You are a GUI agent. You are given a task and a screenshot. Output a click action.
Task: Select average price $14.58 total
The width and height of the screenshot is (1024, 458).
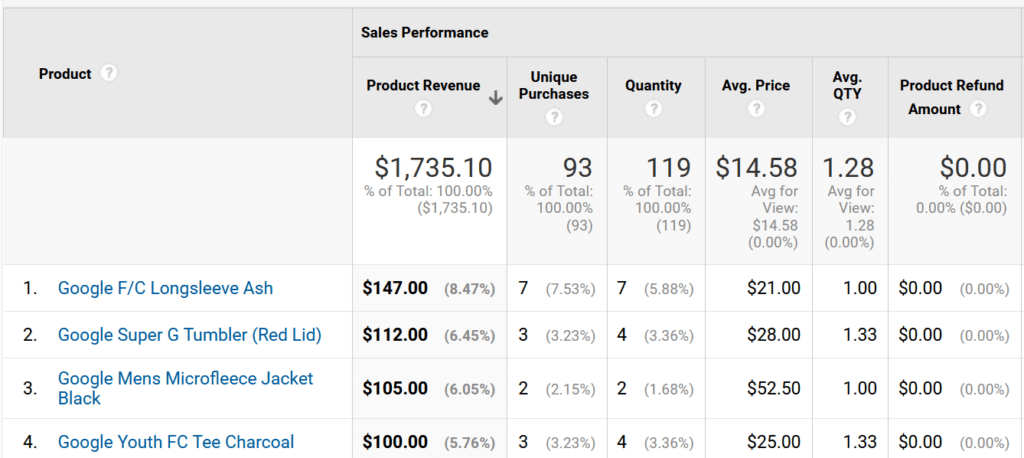(x=756, y=168)
